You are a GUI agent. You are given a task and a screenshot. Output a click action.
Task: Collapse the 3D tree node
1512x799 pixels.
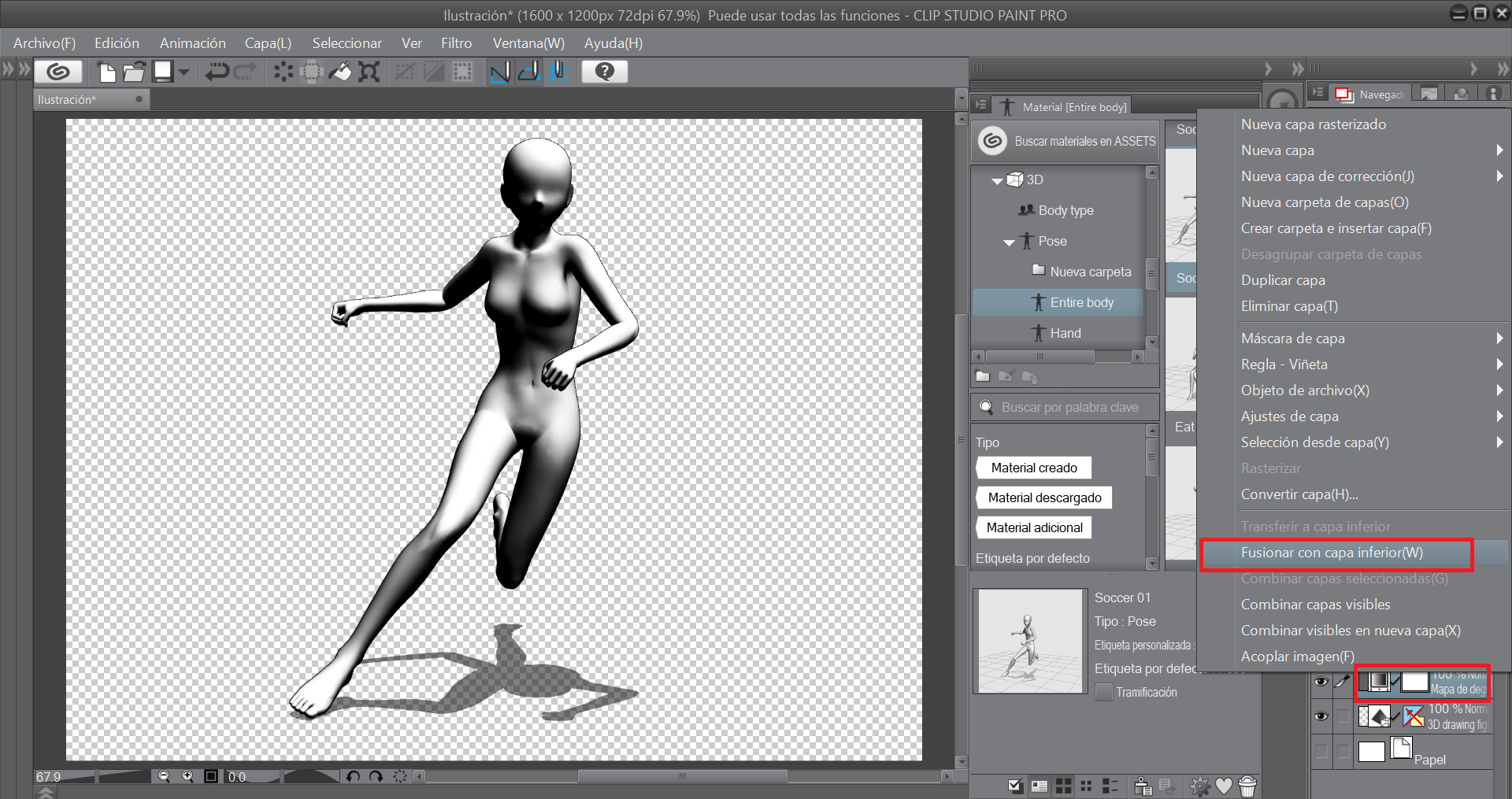point(997,181)
